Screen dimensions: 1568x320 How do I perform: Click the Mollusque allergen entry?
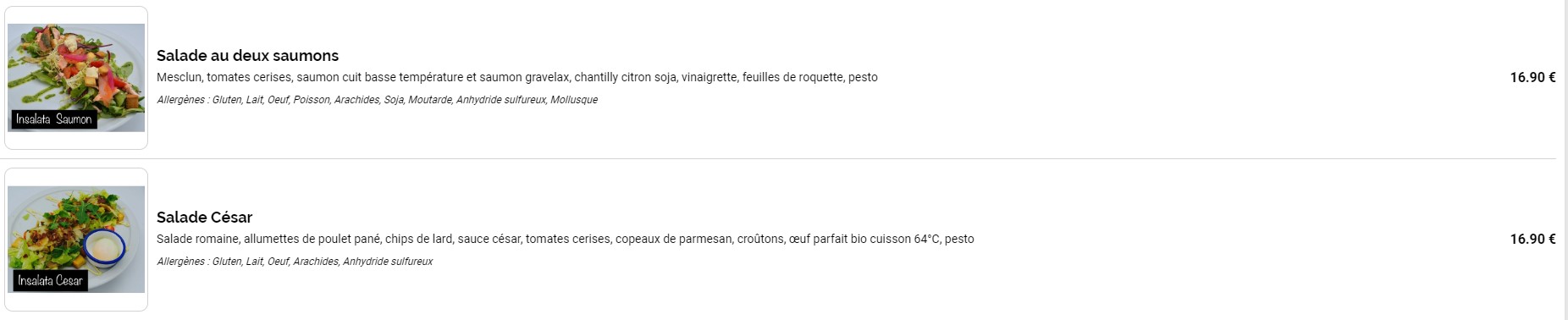574,100
